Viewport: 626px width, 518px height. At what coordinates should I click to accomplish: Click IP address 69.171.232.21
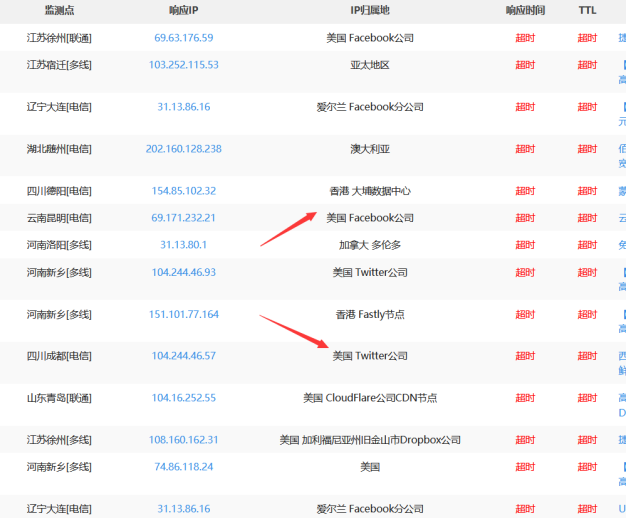pyautogui.click(x=183, y=218)
